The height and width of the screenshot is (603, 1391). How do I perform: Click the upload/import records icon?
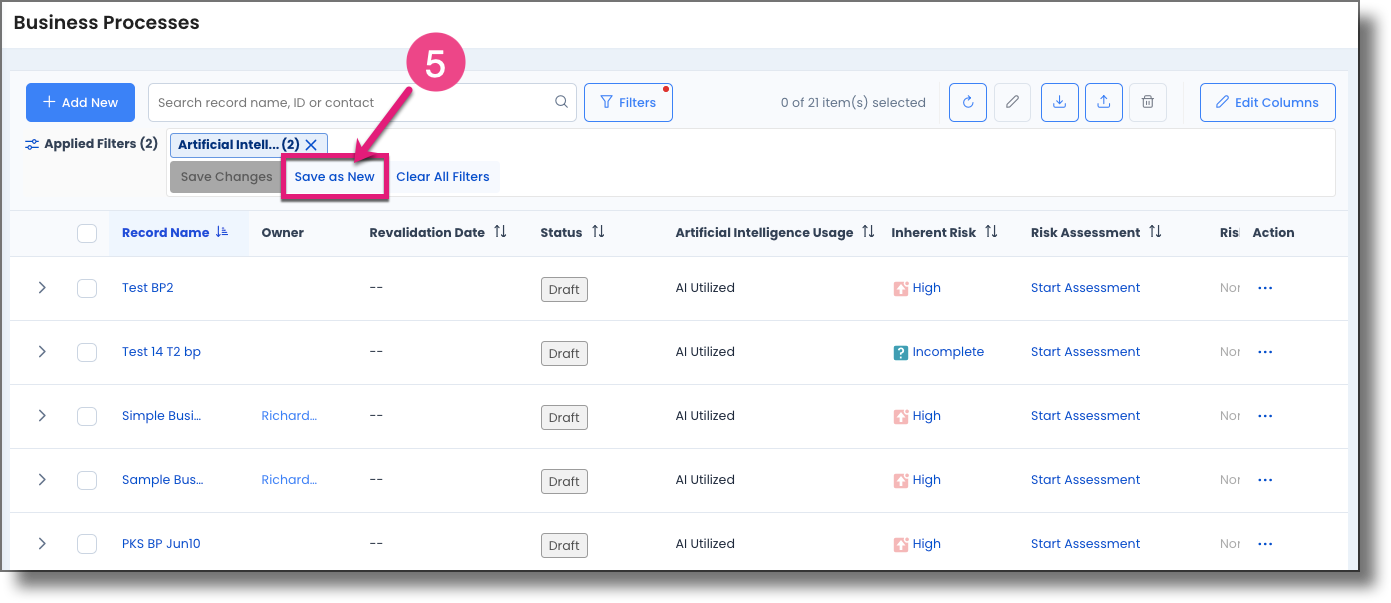pyautogui.click(x=1103, y=102)
